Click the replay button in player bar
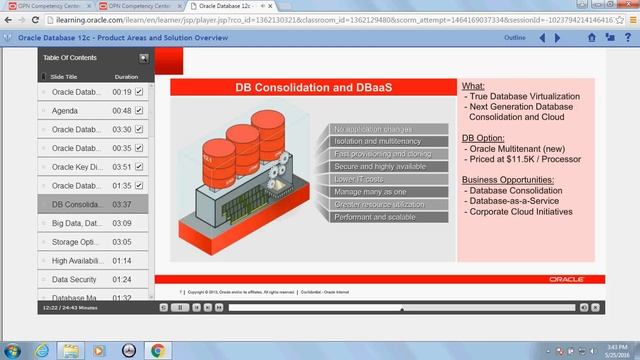Screen dimensions: 640x360 click(x=164, y=307)
